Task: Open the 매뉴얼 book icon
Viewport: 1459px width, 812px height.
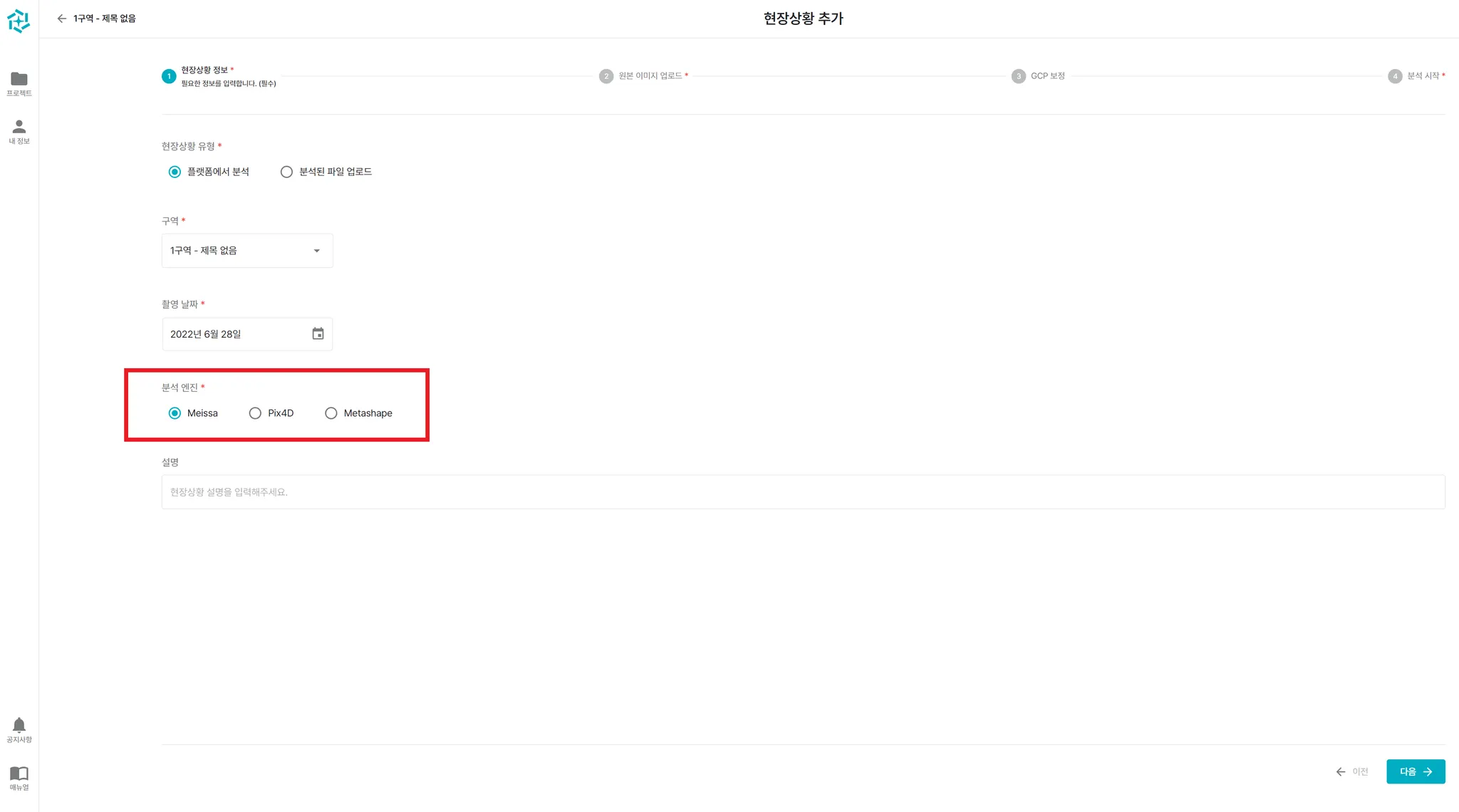Action: (19, 774)
